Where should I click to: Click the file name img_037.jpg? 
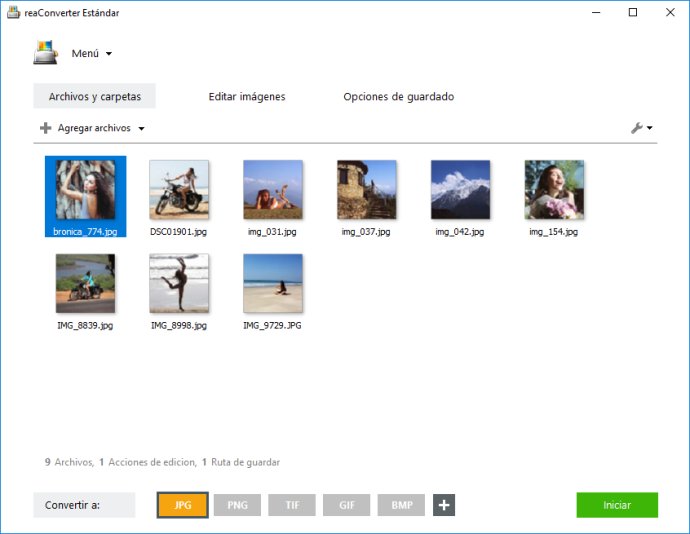[366, 232]
